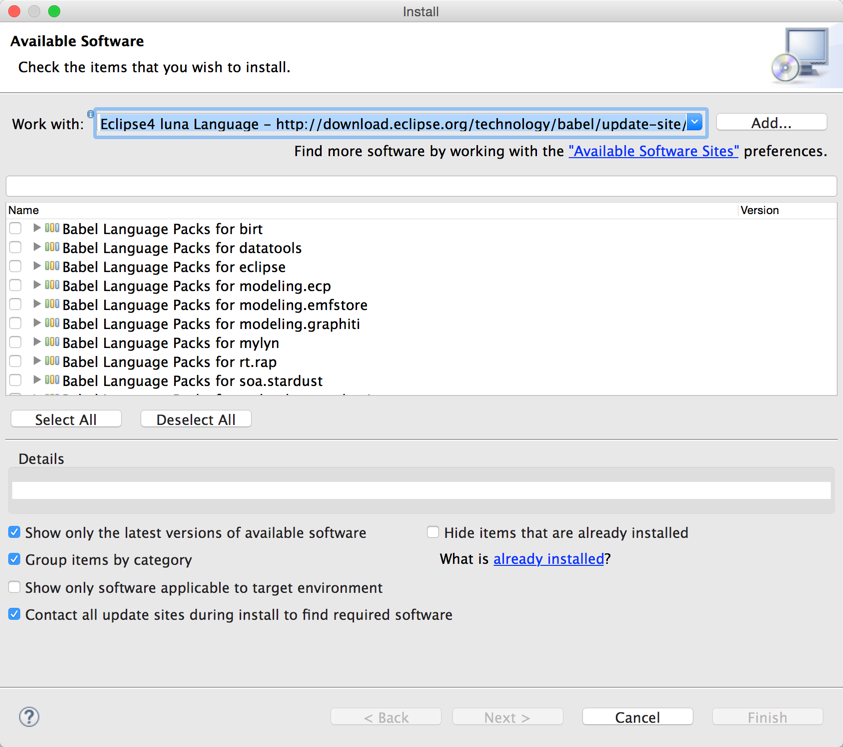Check Babel Language Packs for birt
The height and width of the screenshot is (747, 843).
coord(15,228)
